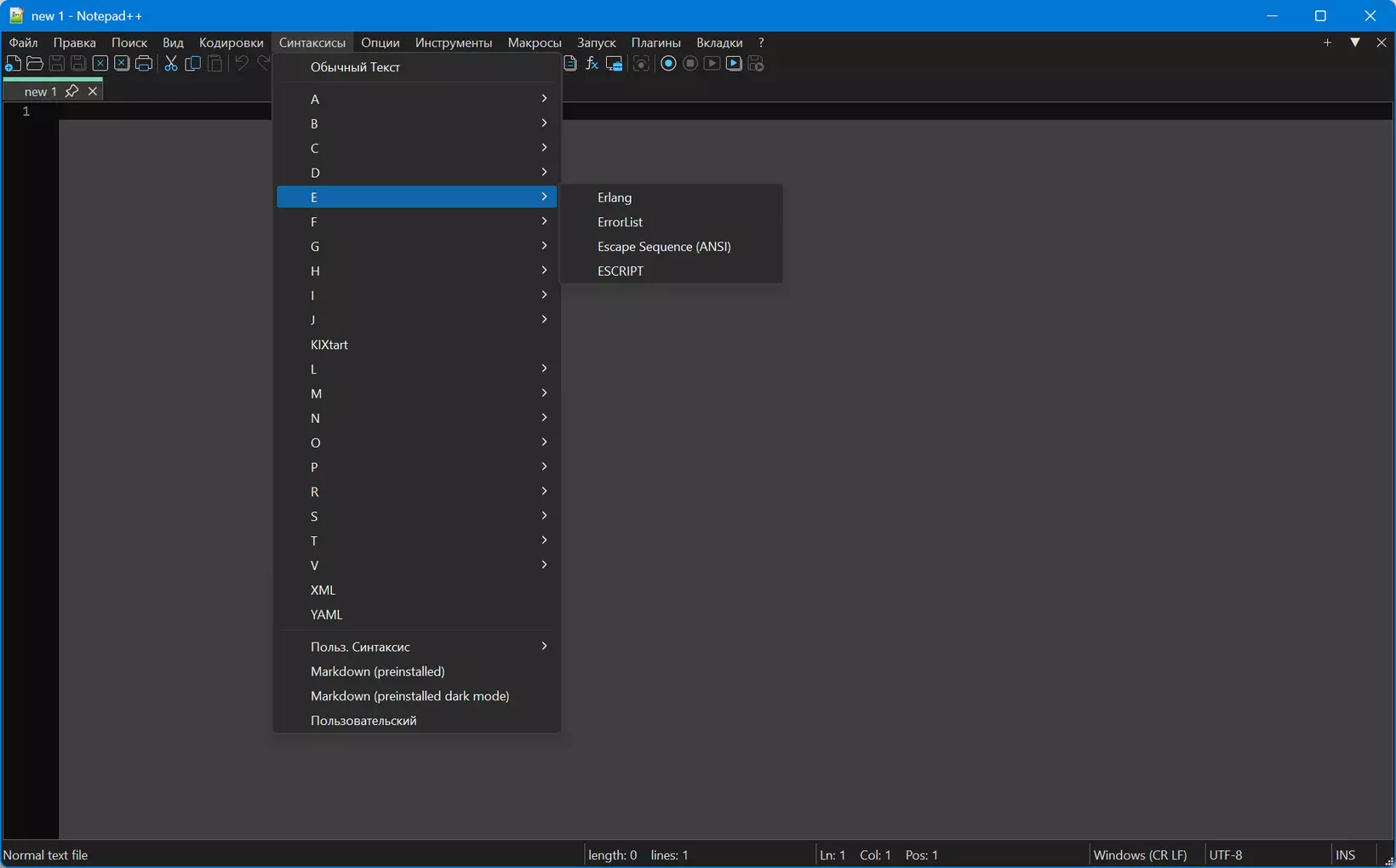The image size is (1396, 868).
Task: Click the Copy toolbar icon
Action: pos(193,64)
